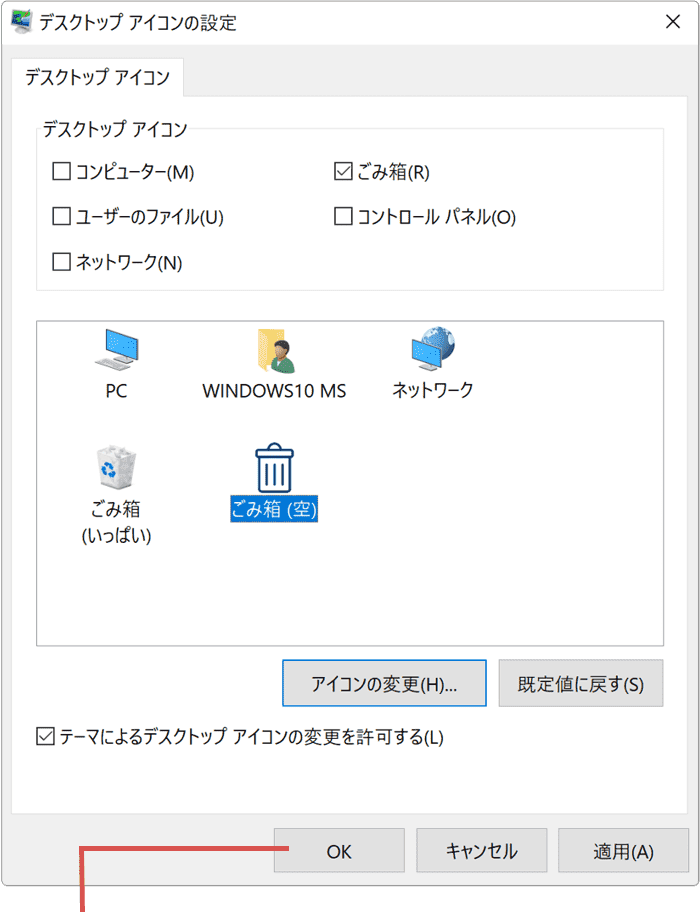The width and height of the screenshot is (700, 912).
Task: Click the 適用(A) button
Action: click(x=623, y=850)
